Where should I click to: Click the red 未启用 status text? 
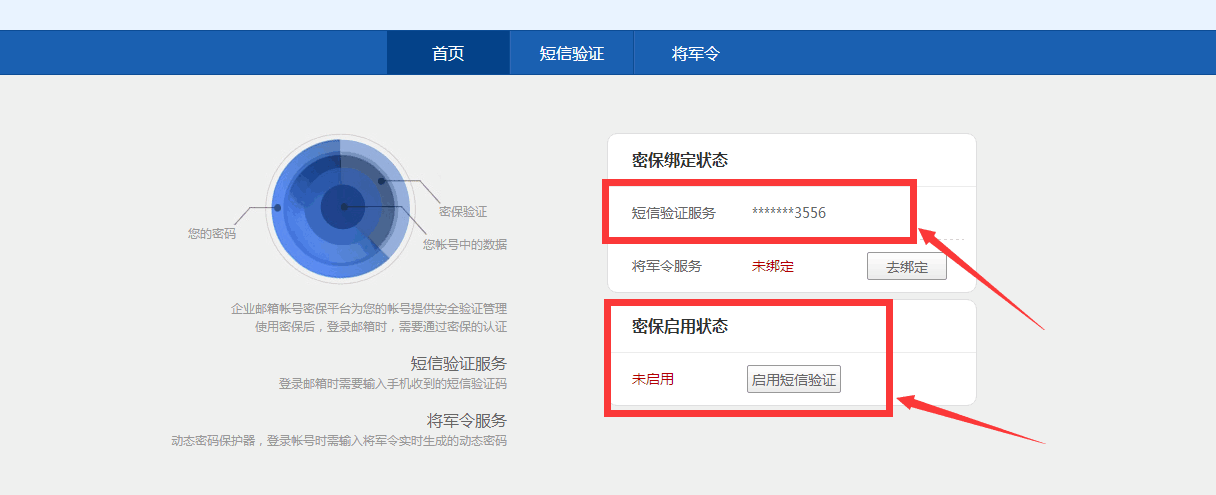[x=653, y=380]
